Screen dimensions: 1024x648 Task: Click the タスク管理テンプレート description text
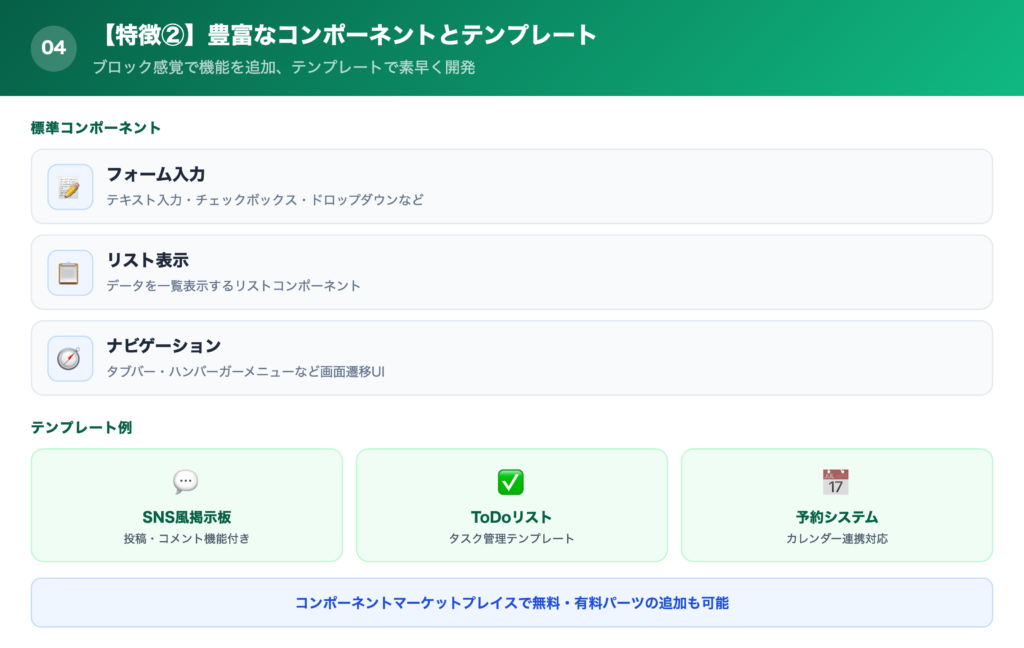511,537
